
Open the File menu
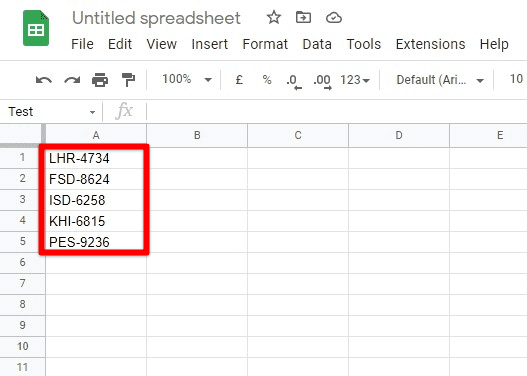click(x=82, y=44)
